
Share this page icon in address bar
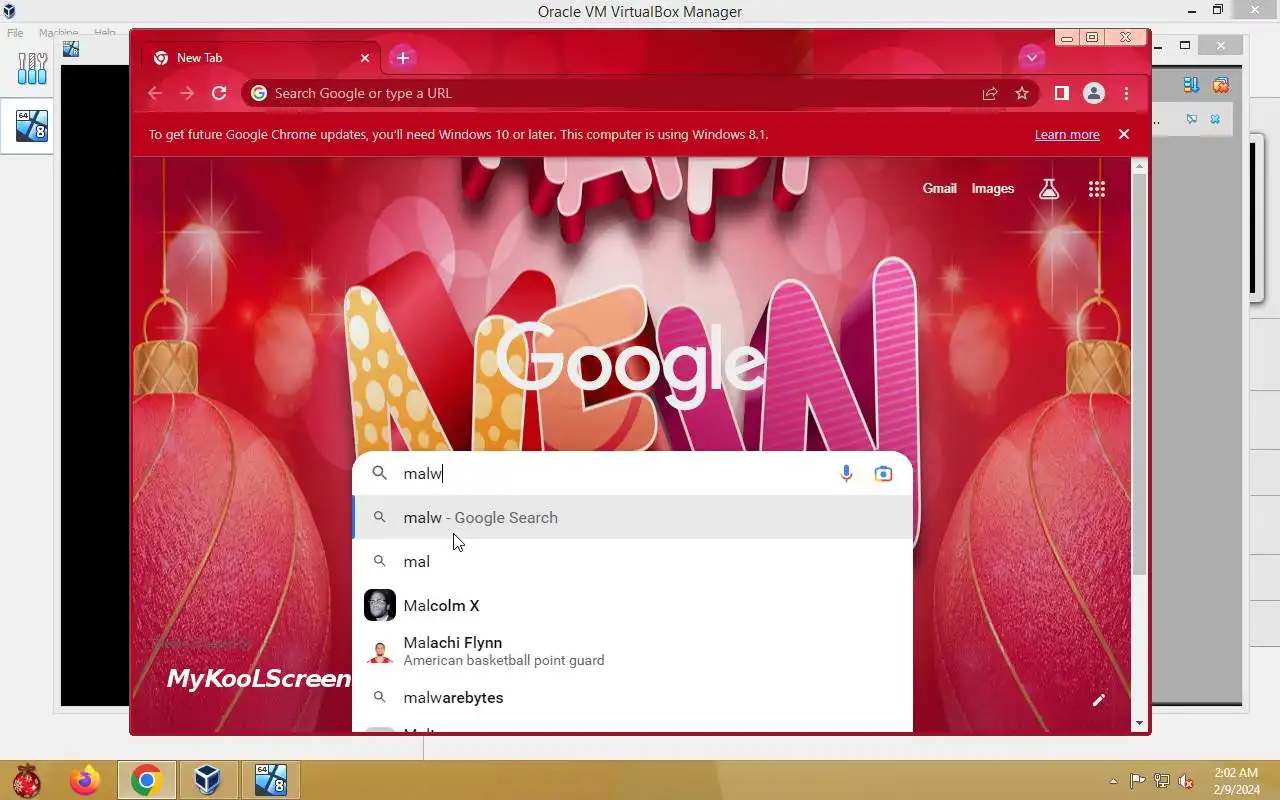click(990, 93)
